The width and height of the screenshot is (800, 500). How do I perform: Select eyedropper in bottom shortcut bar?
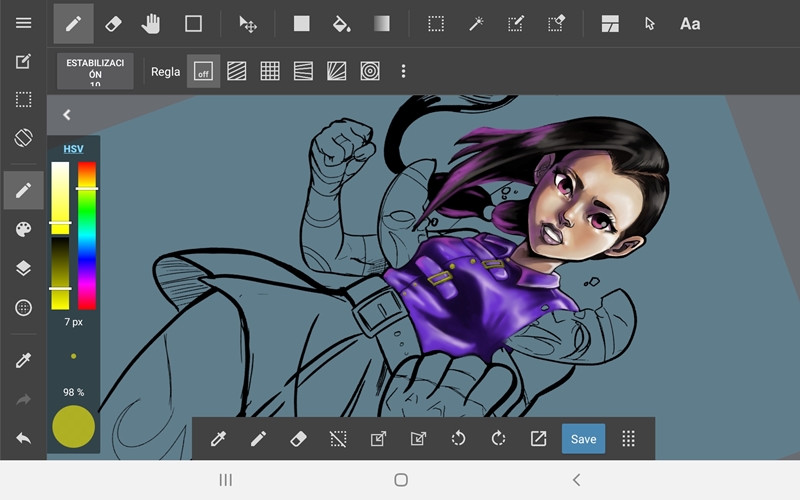(x=218, y=439)
